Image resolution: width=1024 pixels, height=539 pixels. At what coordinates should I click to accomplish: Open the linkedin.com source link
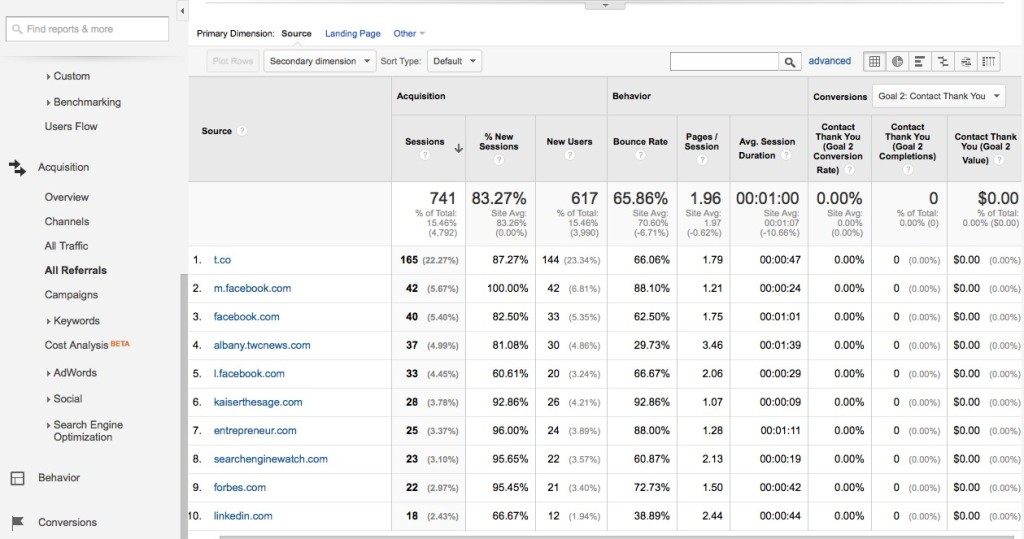click(x=243, y=516)
